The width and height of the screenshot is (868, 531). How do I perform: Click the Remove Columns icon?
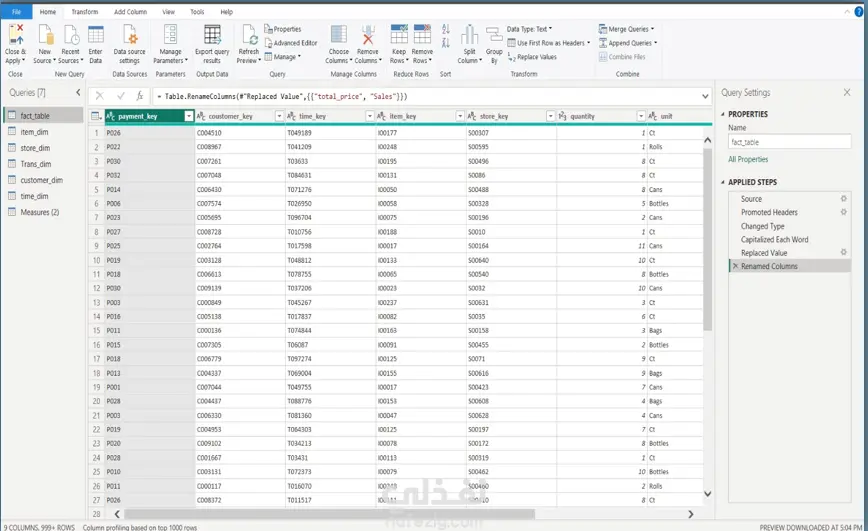(x=368, y=34)
